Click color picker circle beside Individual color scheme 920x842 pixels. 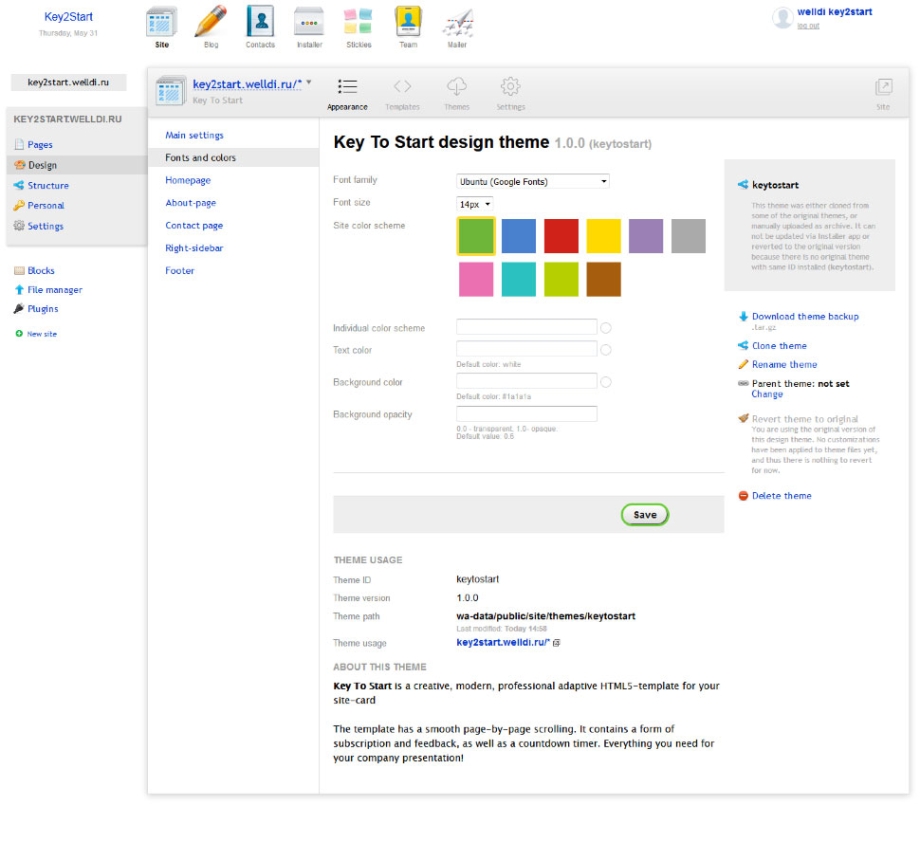click(x=606, y=328)
